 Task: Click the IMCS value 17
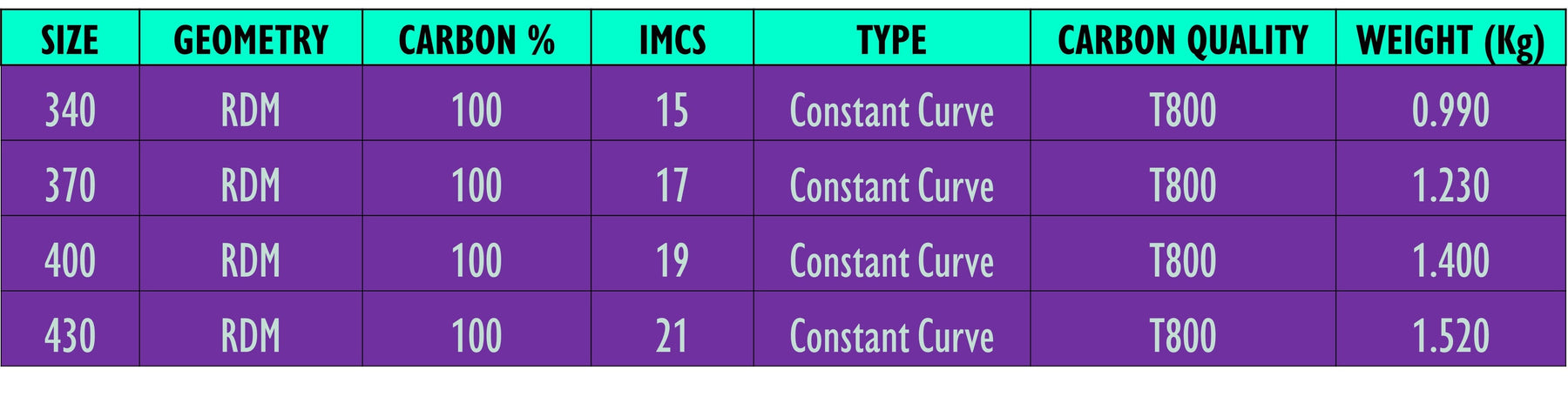672,185
